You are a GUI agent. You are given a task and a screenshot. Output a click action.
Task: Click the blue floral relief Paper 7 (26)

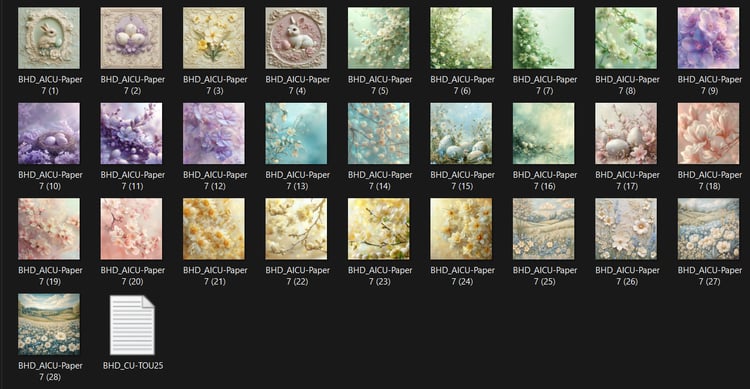pos(626,229)
